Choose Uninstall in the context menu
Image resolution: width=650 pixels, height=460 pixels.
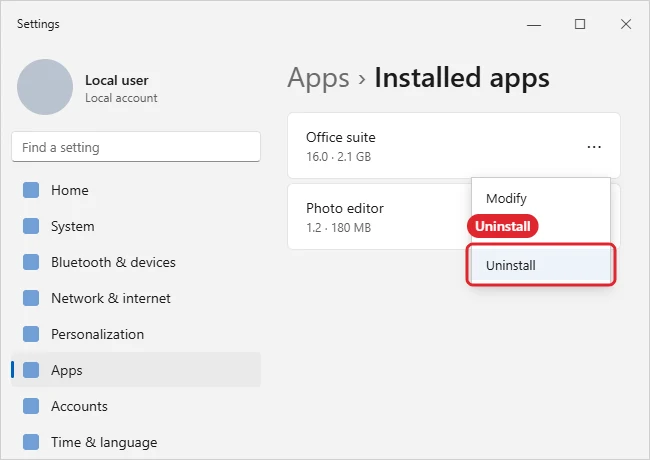(x=541, y=265)
